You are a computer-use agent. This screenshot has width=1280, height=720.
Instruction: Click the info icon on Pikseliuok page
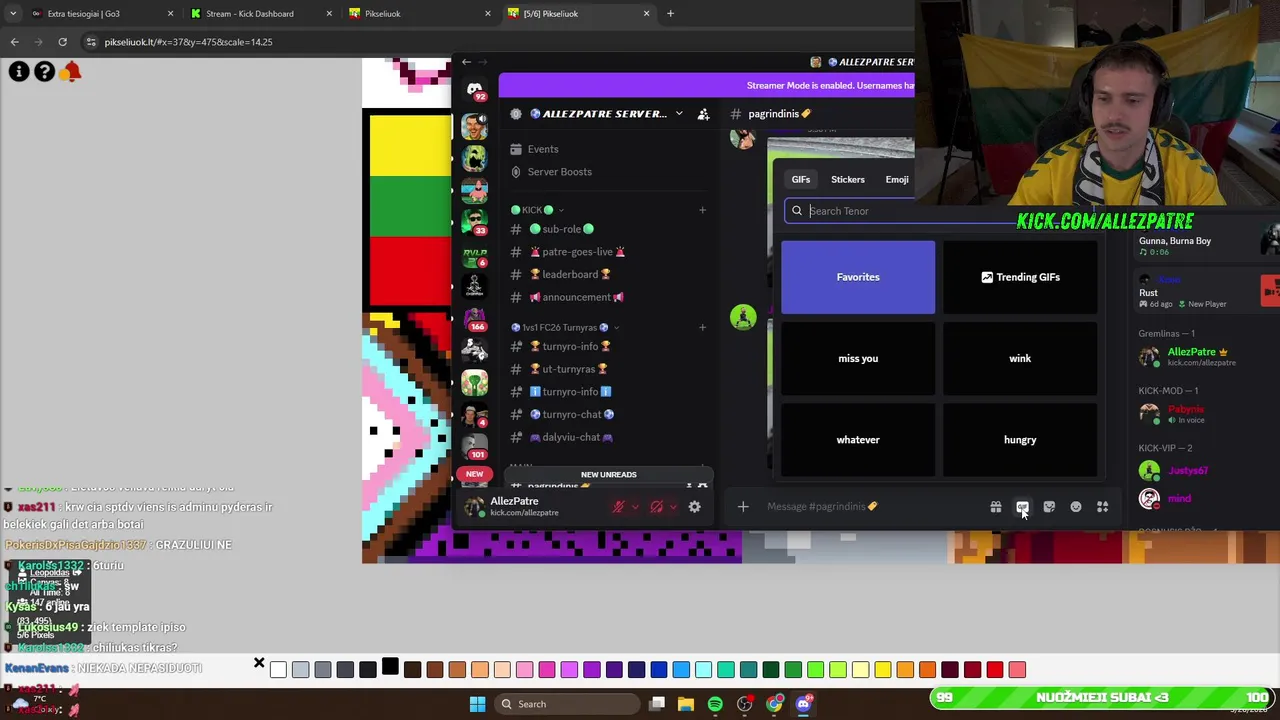19,71
